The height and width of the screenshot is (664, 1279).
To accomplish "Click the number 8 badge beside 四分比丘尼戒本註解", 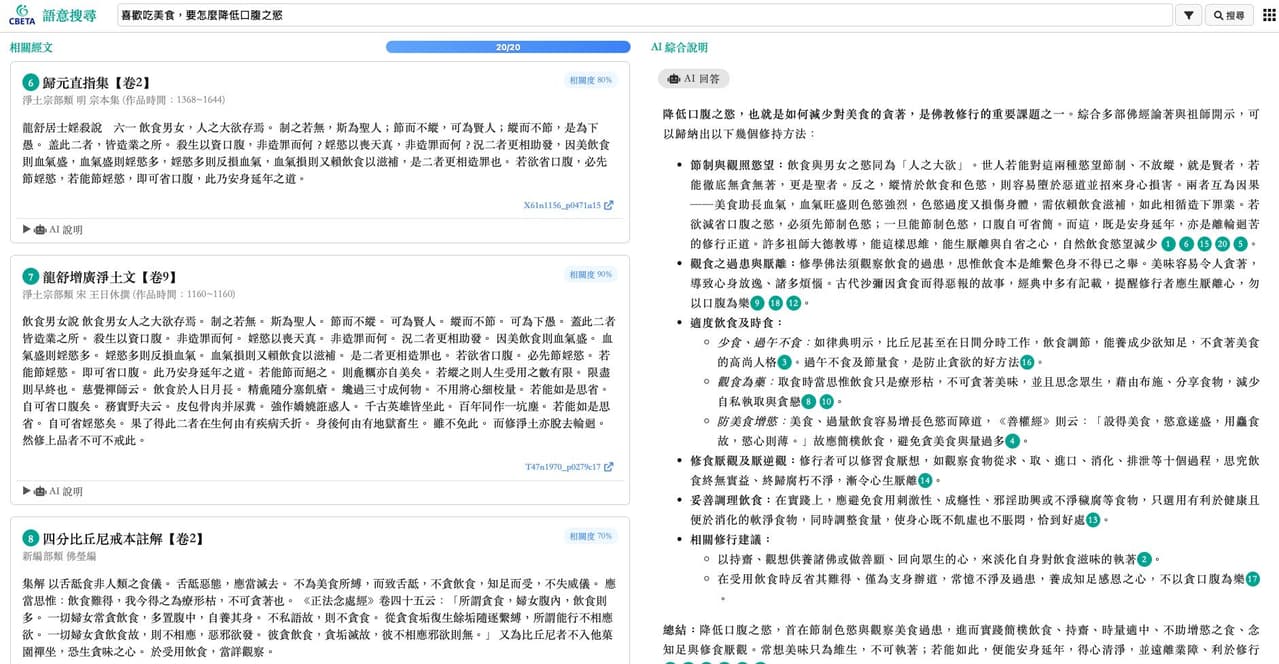I will pyautogui.click(x=30, y=538).
